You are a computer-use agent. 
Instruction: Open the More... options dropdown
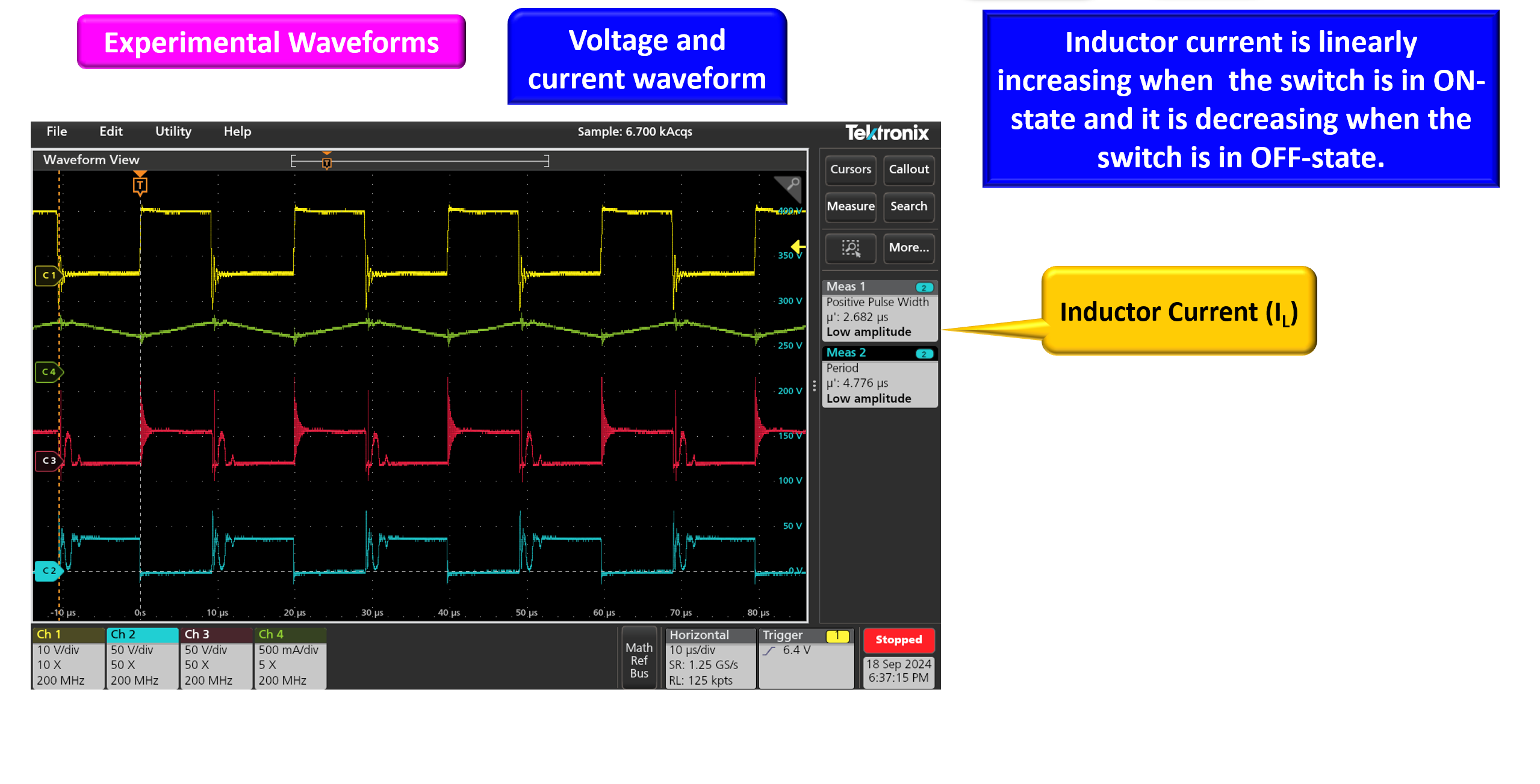click(x=908, y=248)
